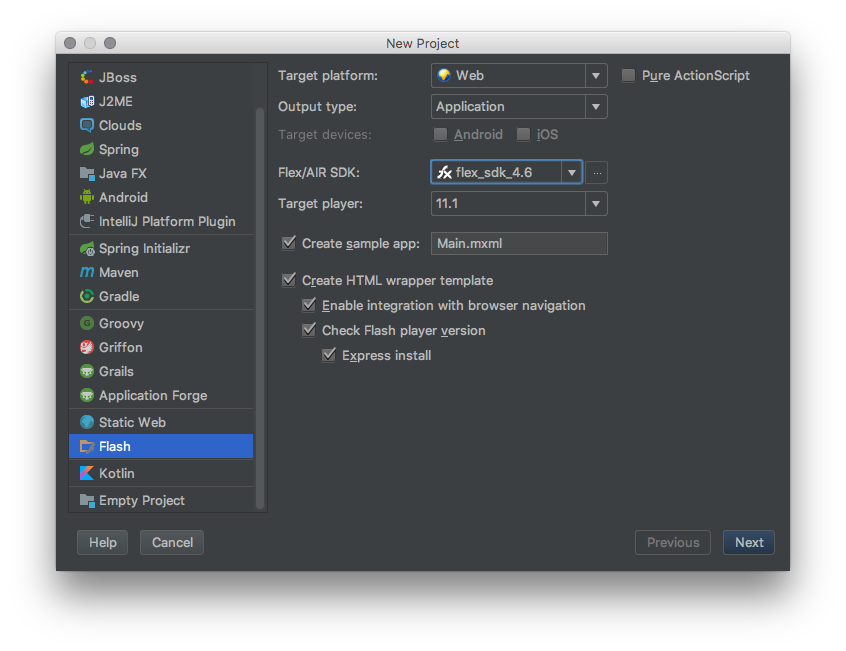The image size is (846, 651).
Task: Click the Java FX folder icon
Action: click(x=87, y=173)
